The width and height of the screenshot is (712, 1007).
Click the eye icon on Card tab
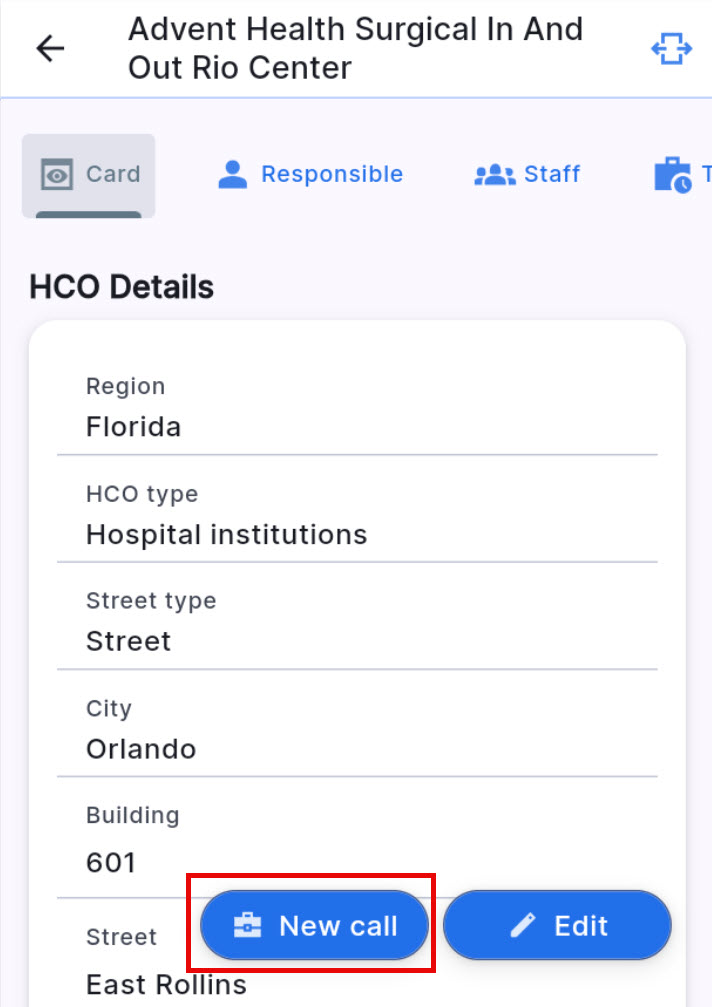pyautogui.click(x=57, y=175)
